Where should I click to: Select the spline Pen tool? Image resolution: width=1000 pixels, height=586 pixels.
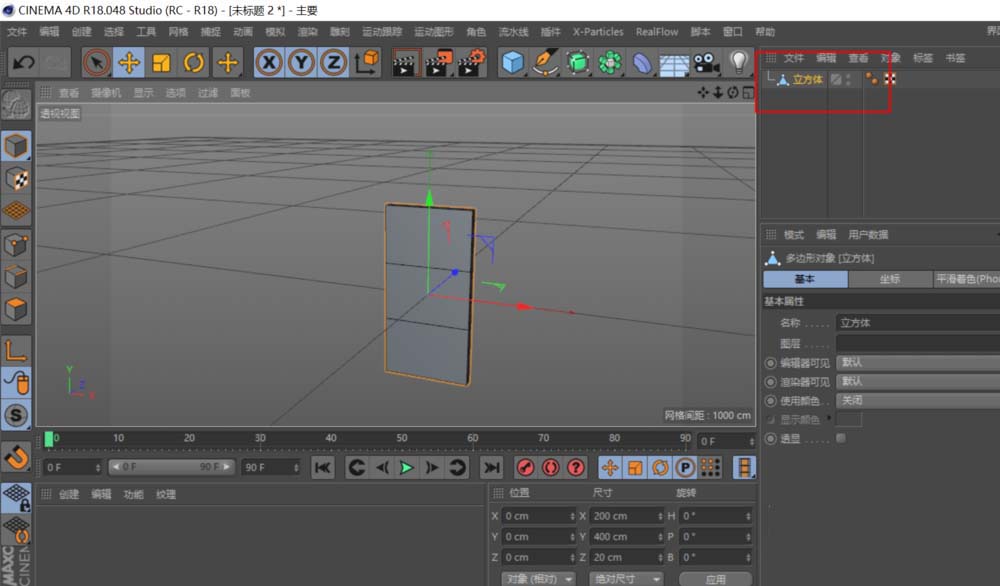coord(543,62)
